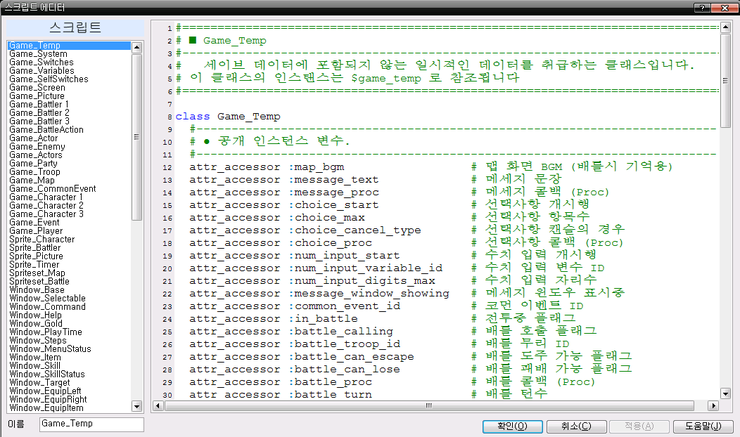The image size is (740, 437).
Task: Select Game_Picture script
Action: [x=69, y=96]
